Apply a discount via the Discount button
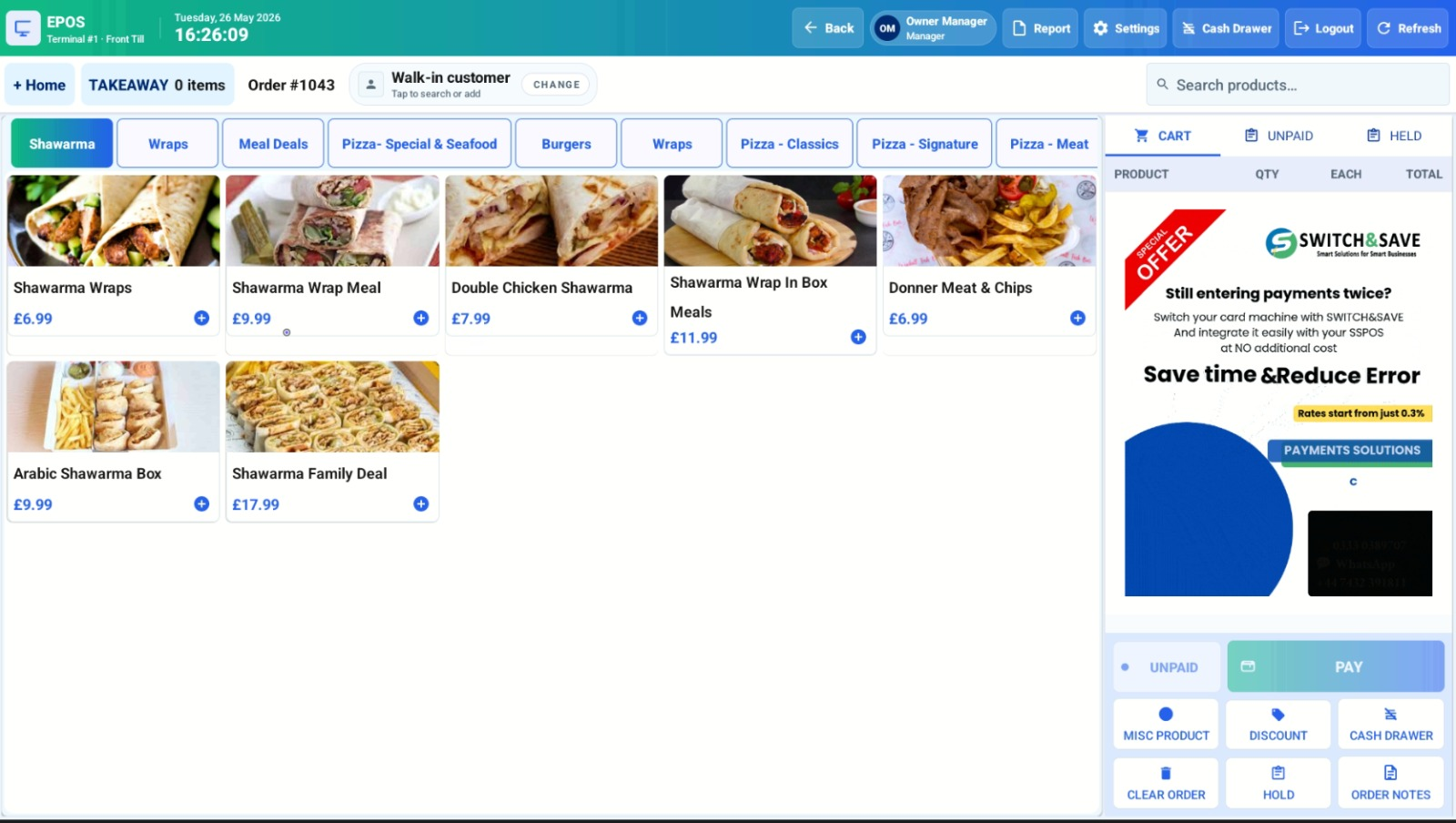 [x=1278, y=724]
